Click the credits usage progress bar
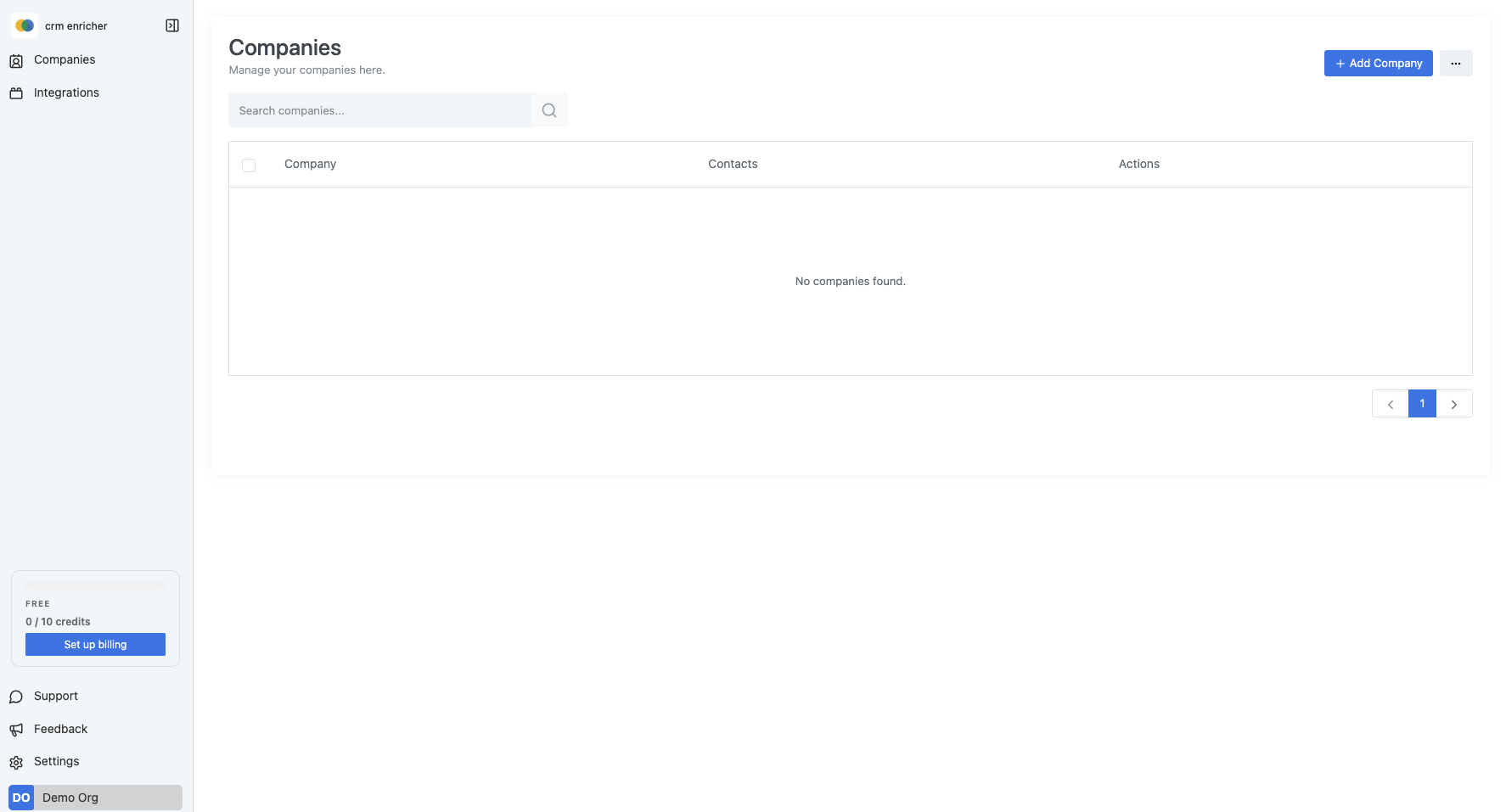Viewport: 1506px width, 812px height. point(95,585)
